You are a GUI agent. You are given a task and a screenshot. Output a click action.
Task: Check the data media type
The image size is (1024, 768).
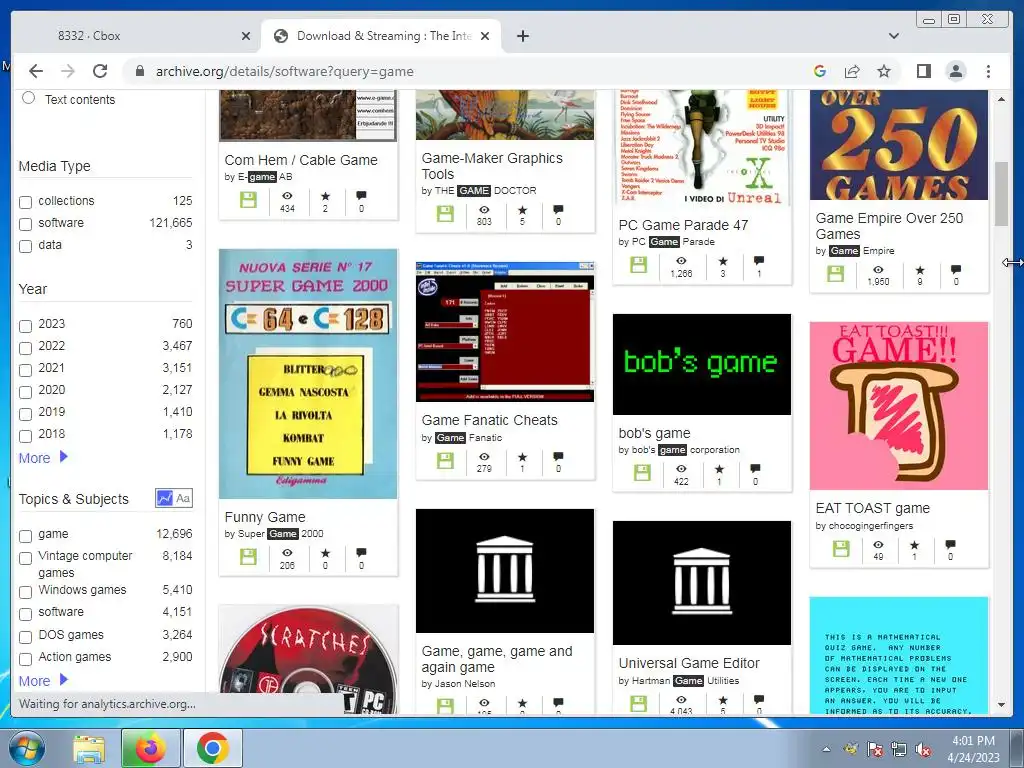point(25,246)
